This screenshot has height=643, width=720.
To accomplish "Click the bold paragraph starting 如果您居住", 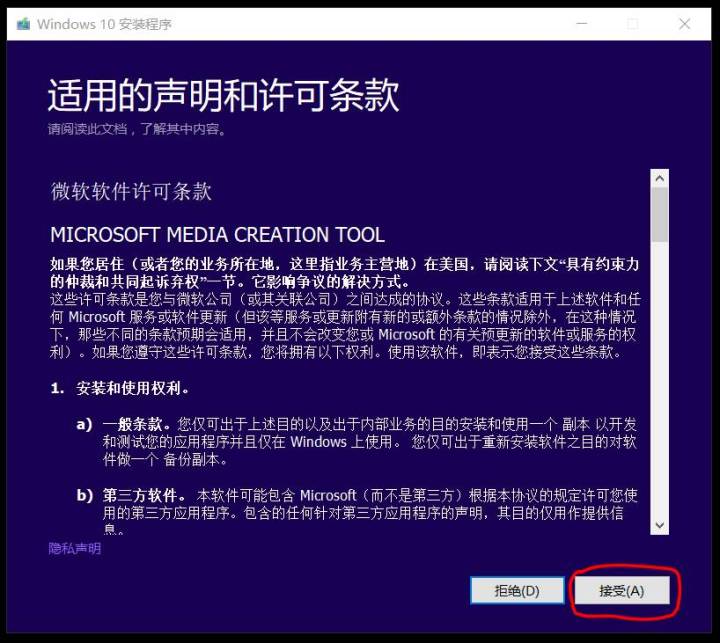I will click(344, 272).
